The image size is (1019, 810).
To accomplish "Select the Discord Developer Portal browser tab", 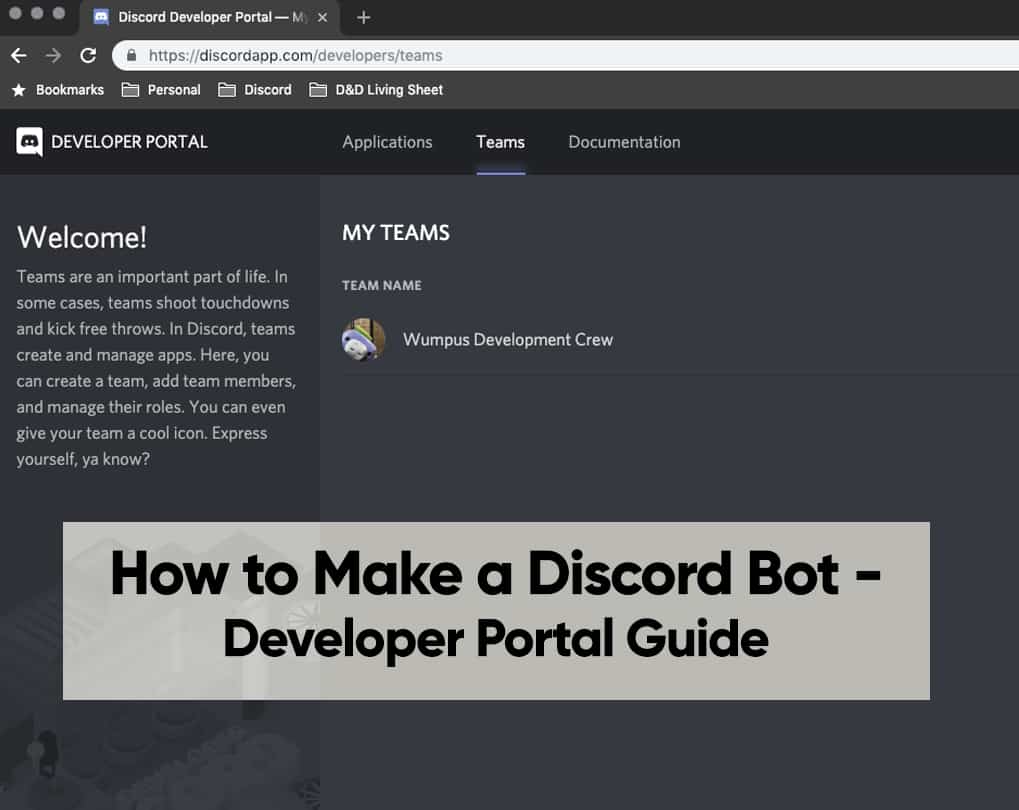I will coord(209,18).
